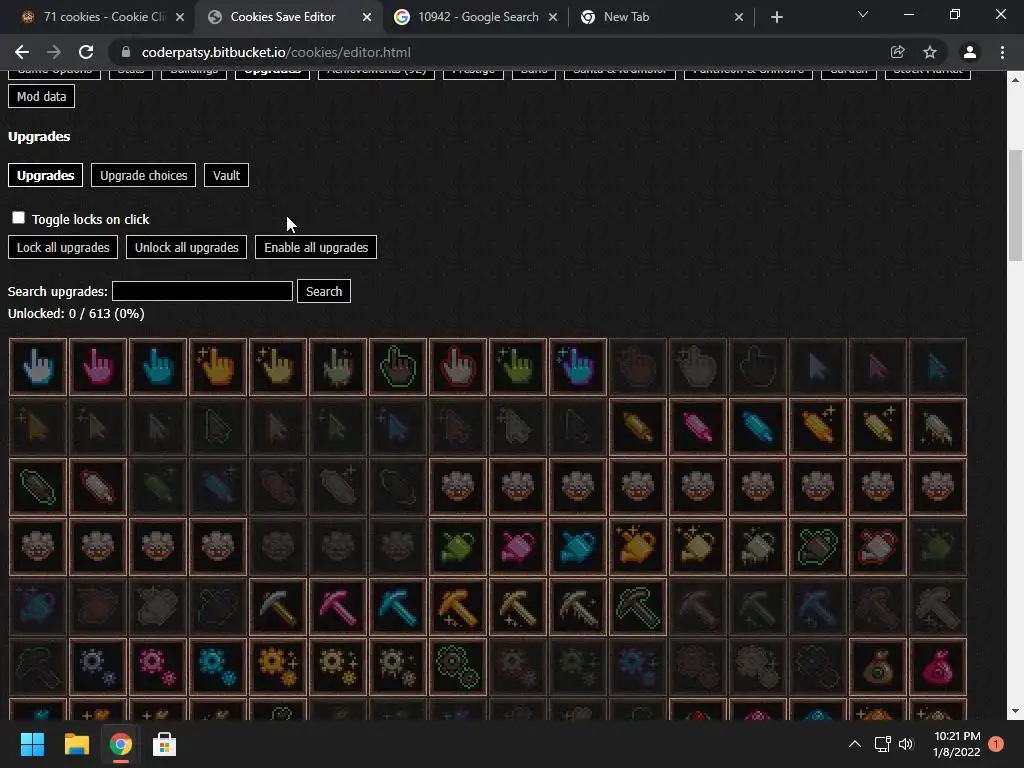
Task: Share this page using the share icon
Action: tap(897, 52)
